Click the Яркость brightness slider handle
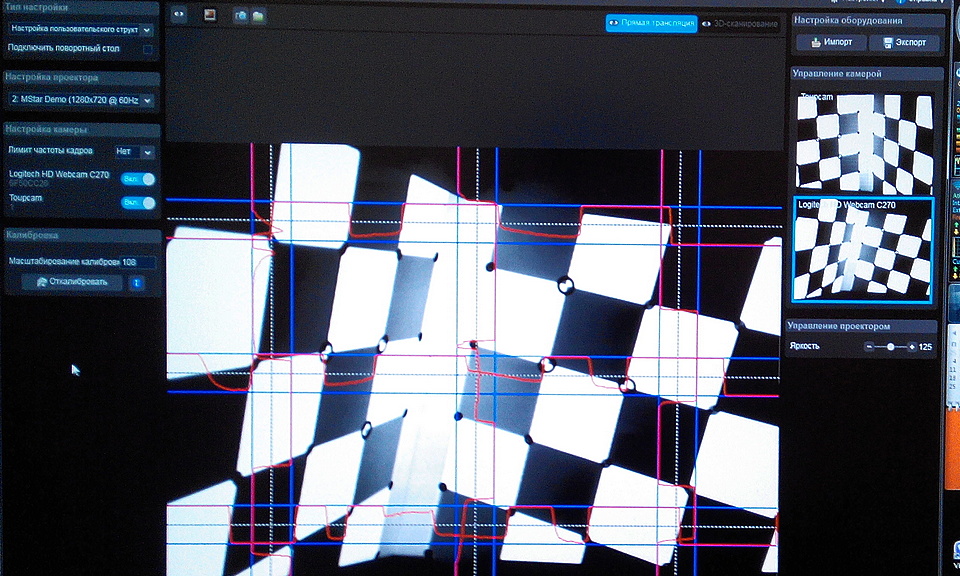 point(890,346)
